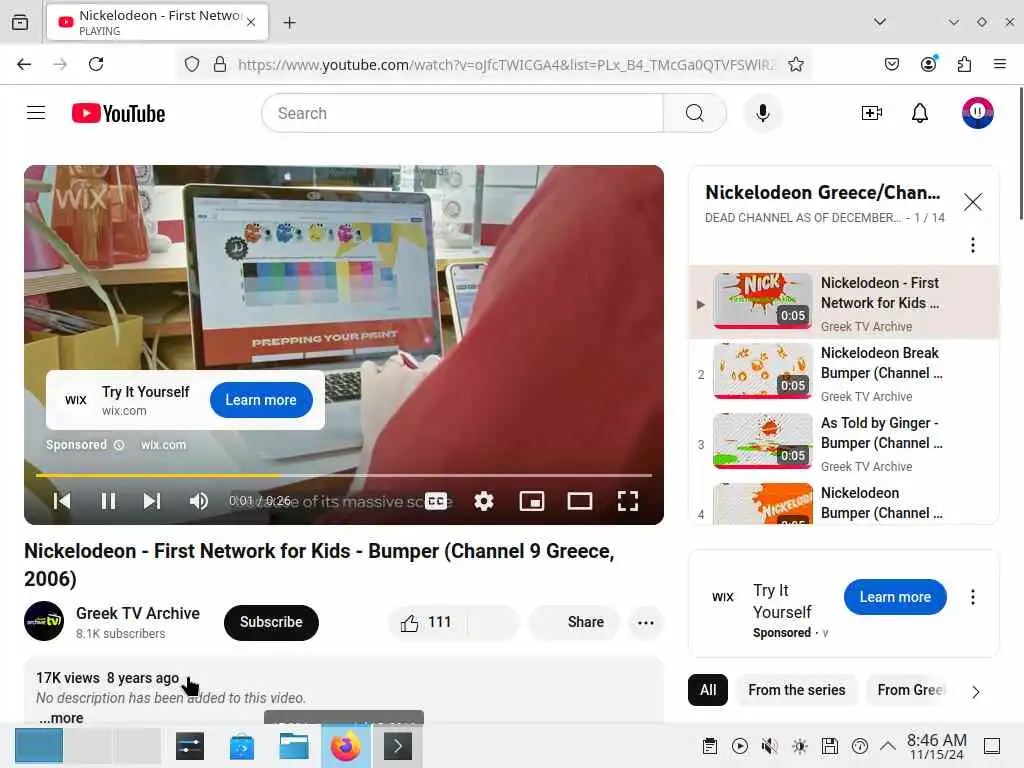1024x768 pixels.
Task: Subscribe to Greek TV Archive
Action: (x=271, y=622)
